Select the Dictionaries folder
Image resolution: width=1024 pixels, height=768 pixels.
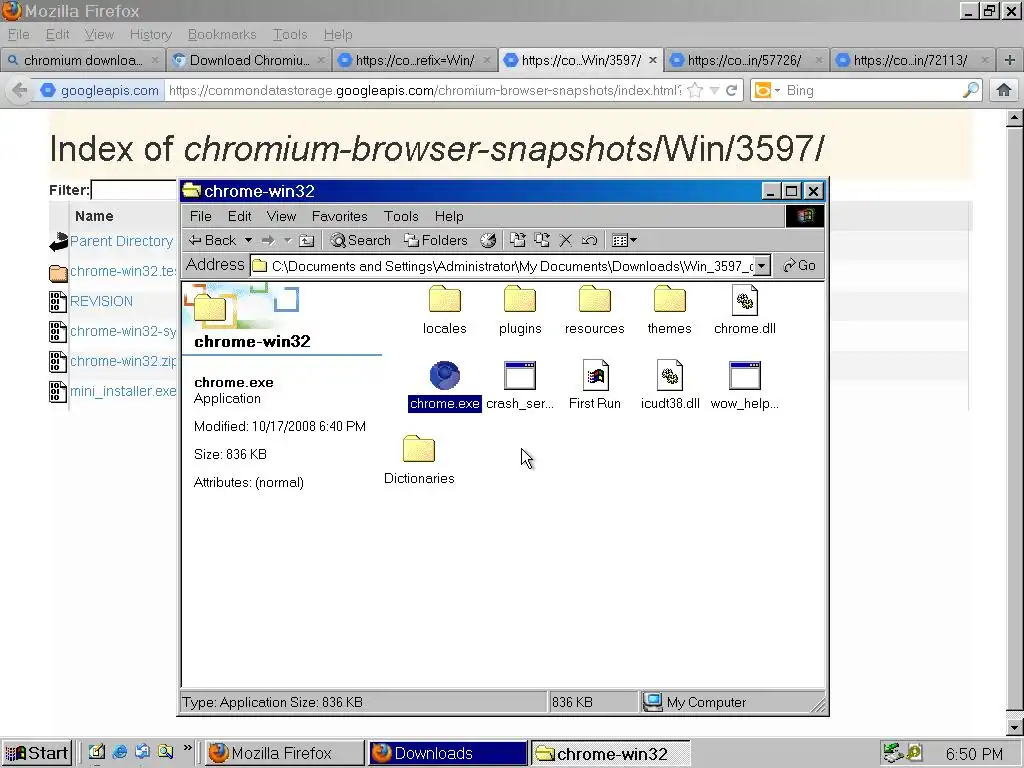tap(419, 460)
